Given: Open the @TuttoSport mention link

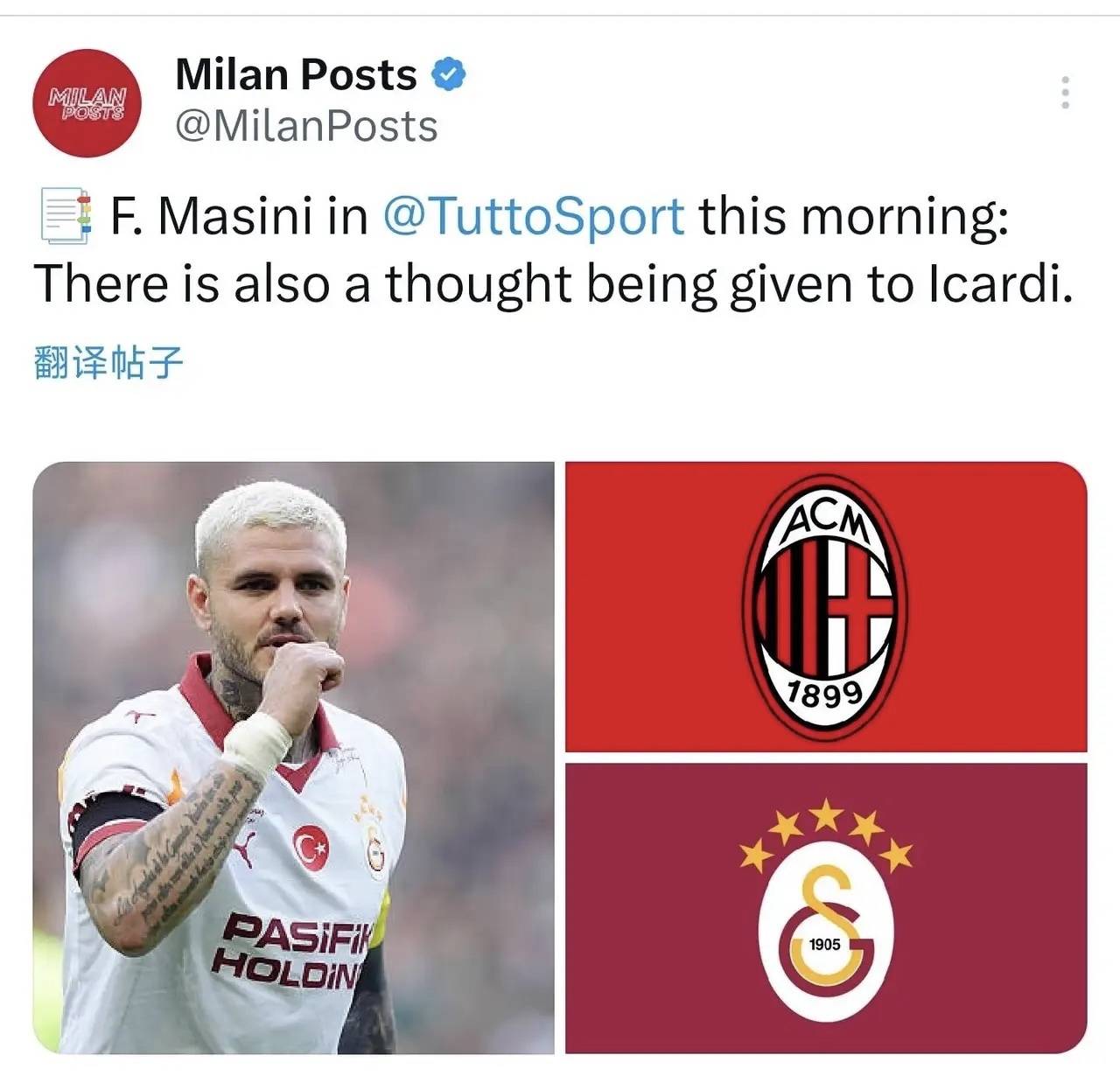Looking at the screenshot, I should (534, 216).
